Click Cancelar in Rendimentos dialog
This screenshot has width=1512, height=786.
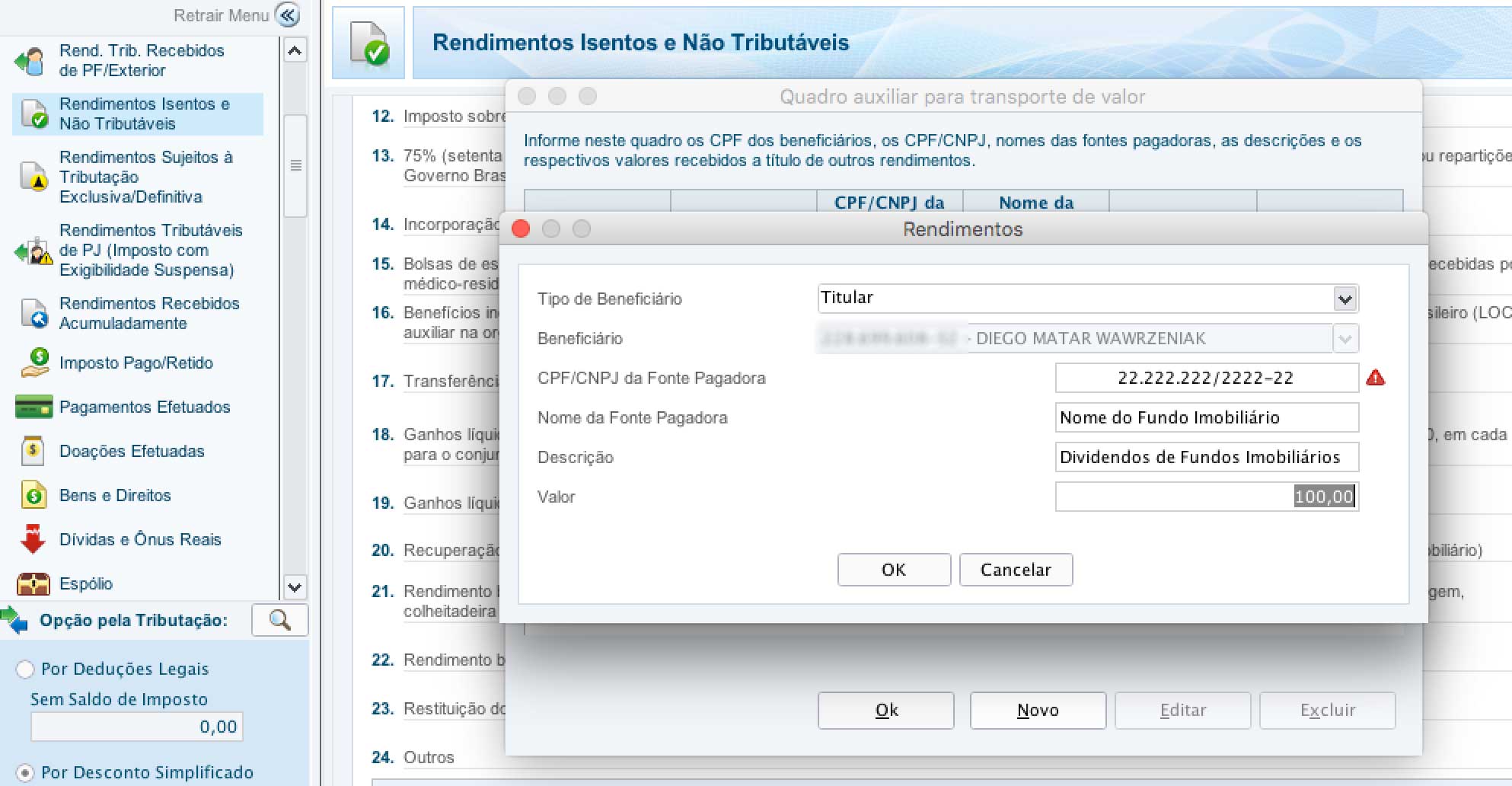[x=1016, y=570]
